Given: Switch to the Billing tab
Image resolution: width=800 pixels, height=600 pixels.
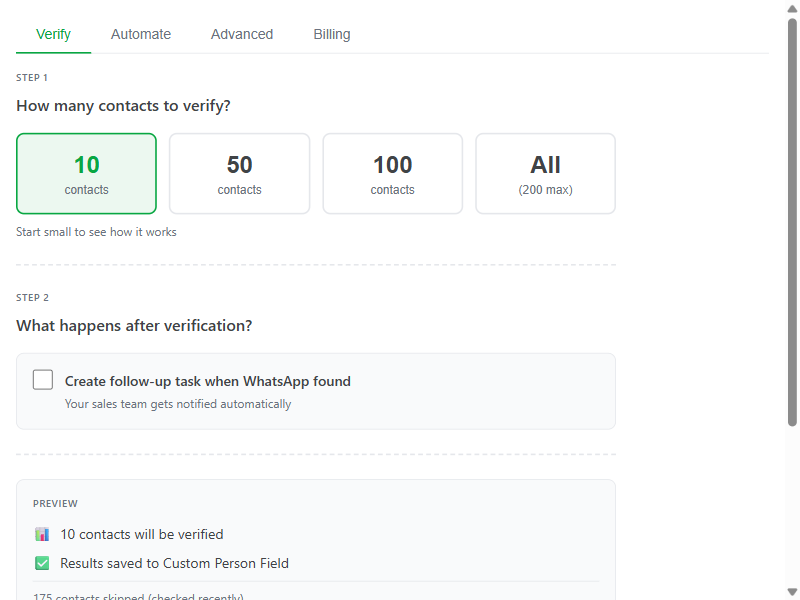Looking at the screenshot, I should click(331, 34).
